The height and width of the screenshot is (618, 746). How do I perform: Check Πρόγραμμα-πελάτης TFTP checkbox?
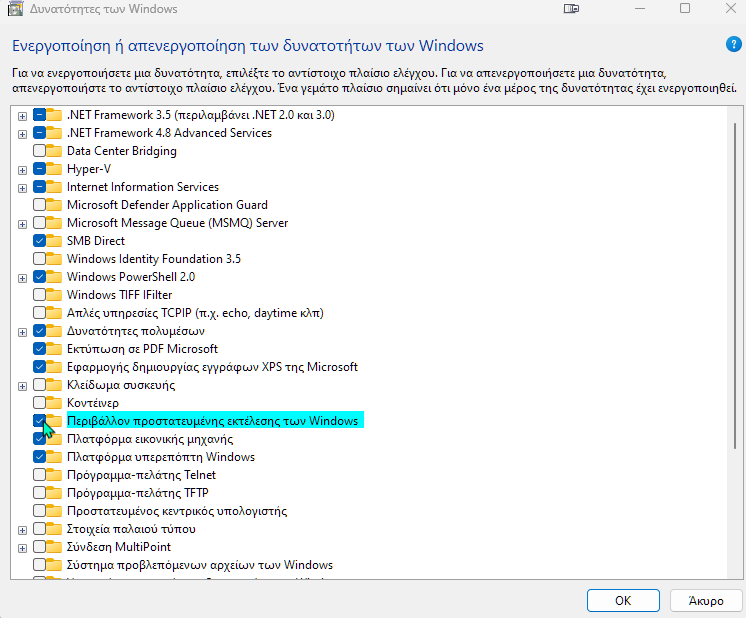point(39,493)
